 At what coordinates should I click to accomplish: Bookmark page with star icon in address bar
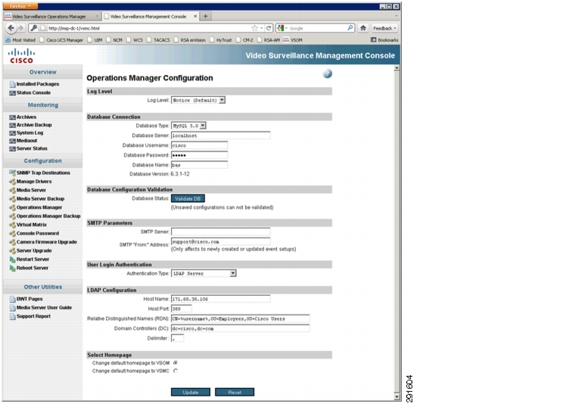click(x=254, y=28)
